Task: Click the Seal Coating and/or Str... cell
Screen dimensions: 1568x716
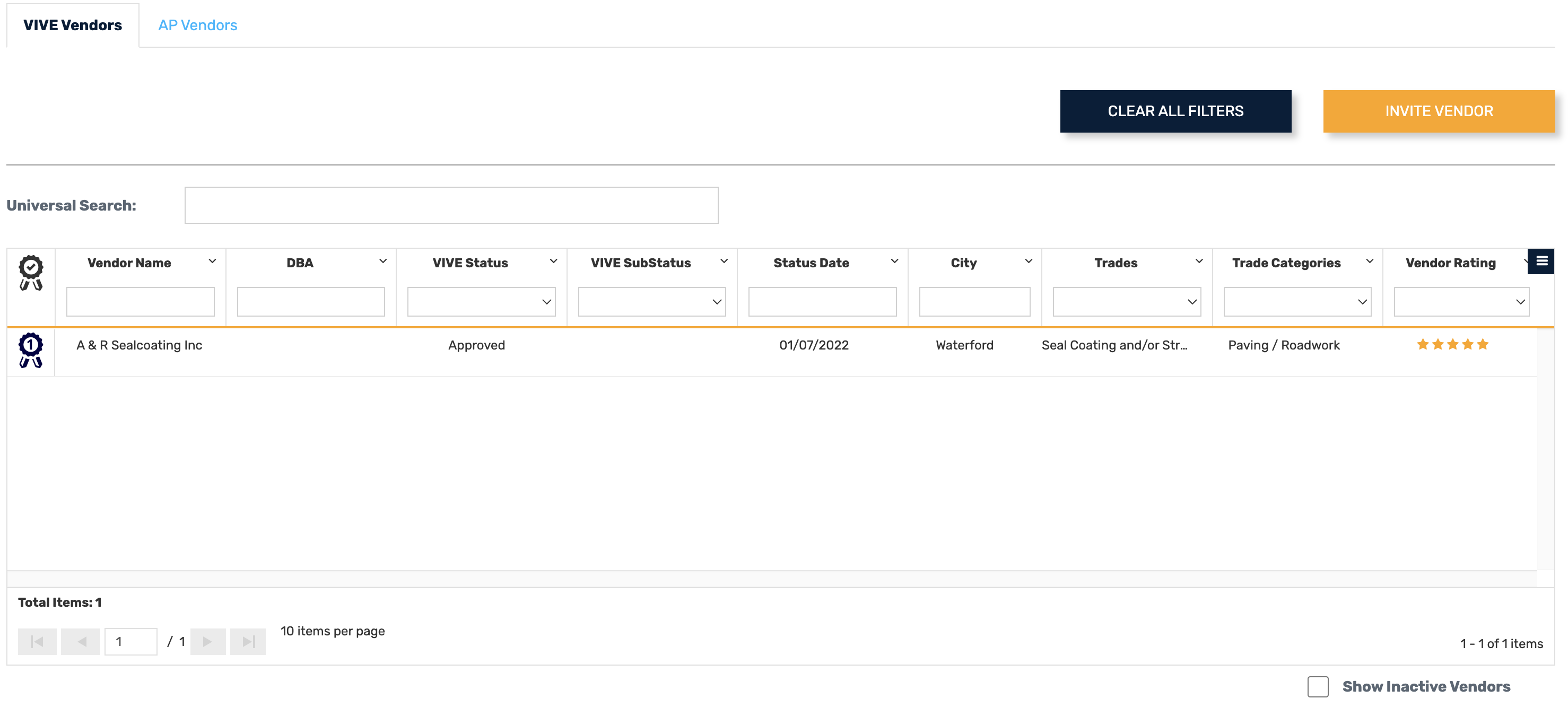Action: [x=1114, y=345]
